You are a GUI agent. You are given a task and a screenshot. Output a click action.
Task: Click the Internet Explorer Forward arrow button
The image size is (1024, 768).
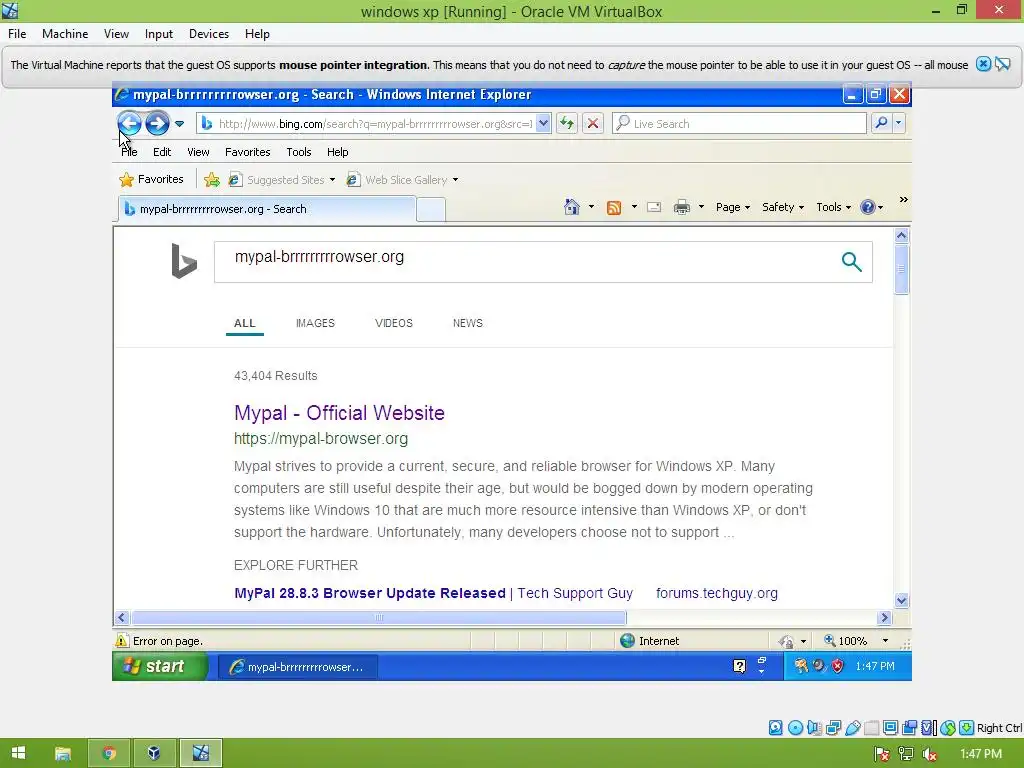[157, 123]
